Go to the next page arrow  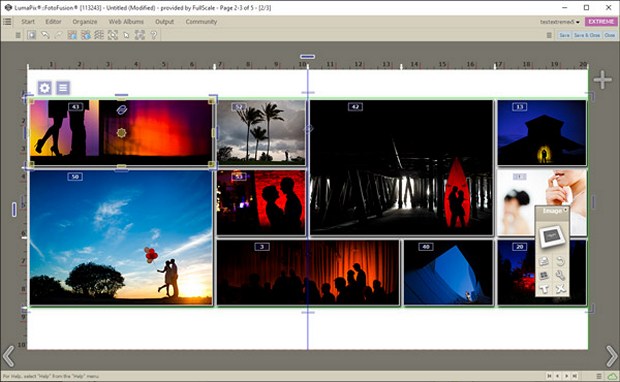click(x=612, y=356)
